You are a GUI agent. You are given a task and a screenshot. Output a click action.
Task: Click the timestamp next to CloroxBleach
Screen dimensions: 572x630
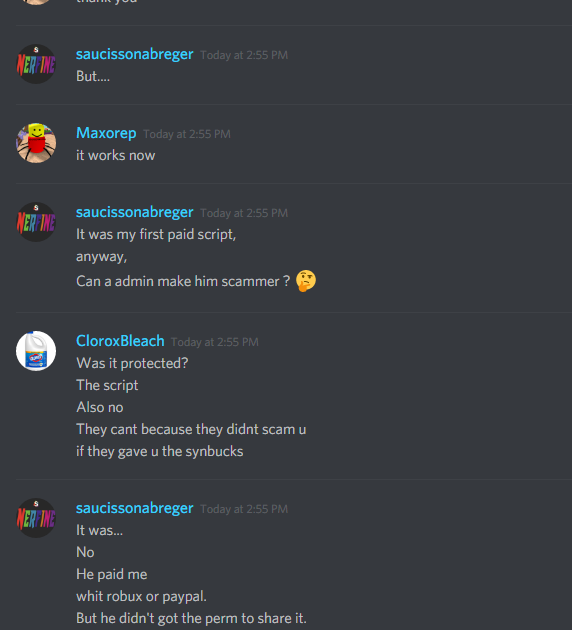tap(214, 342)
